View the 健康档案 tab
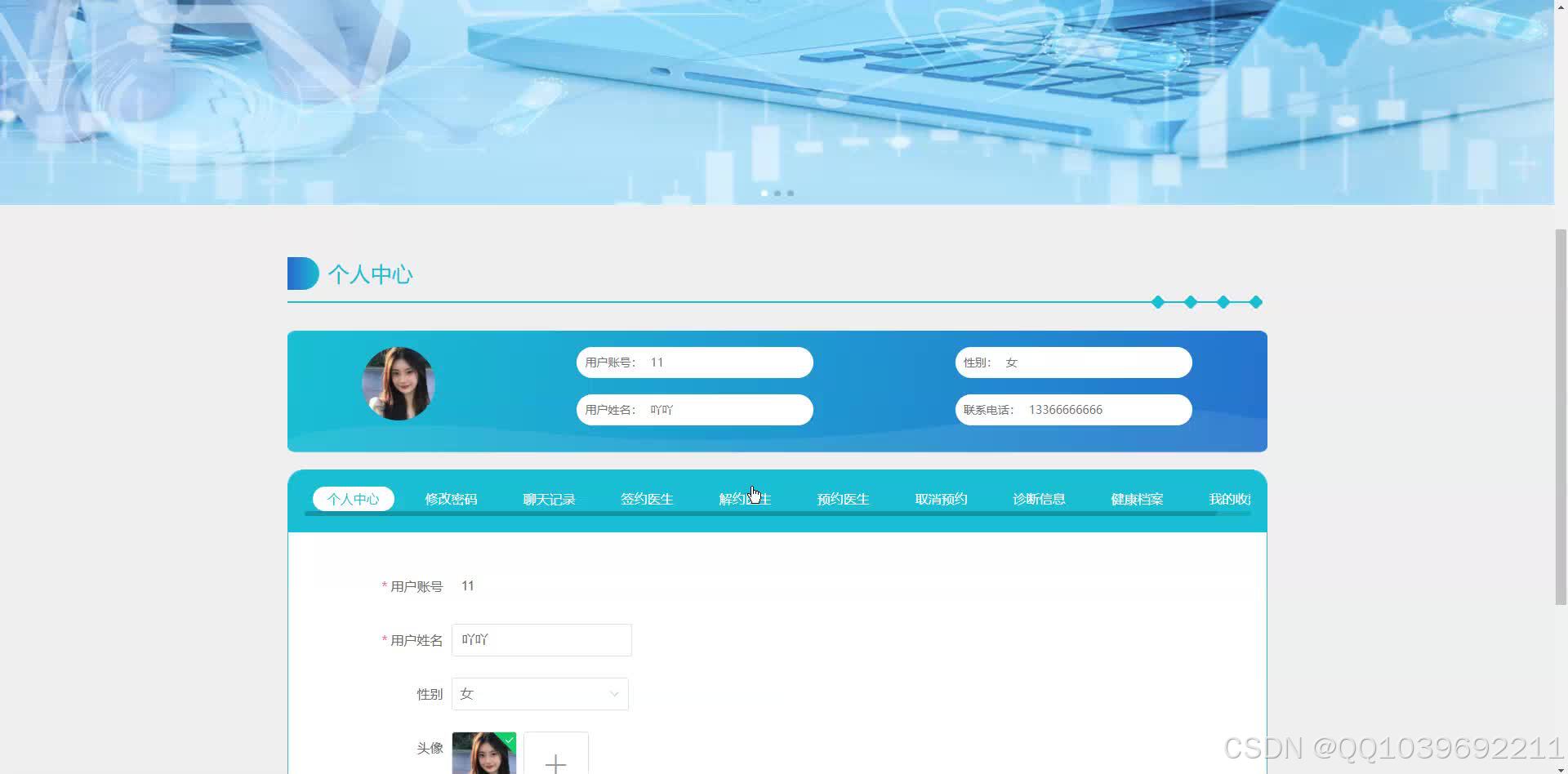1568x774 pixels. 1137,499
